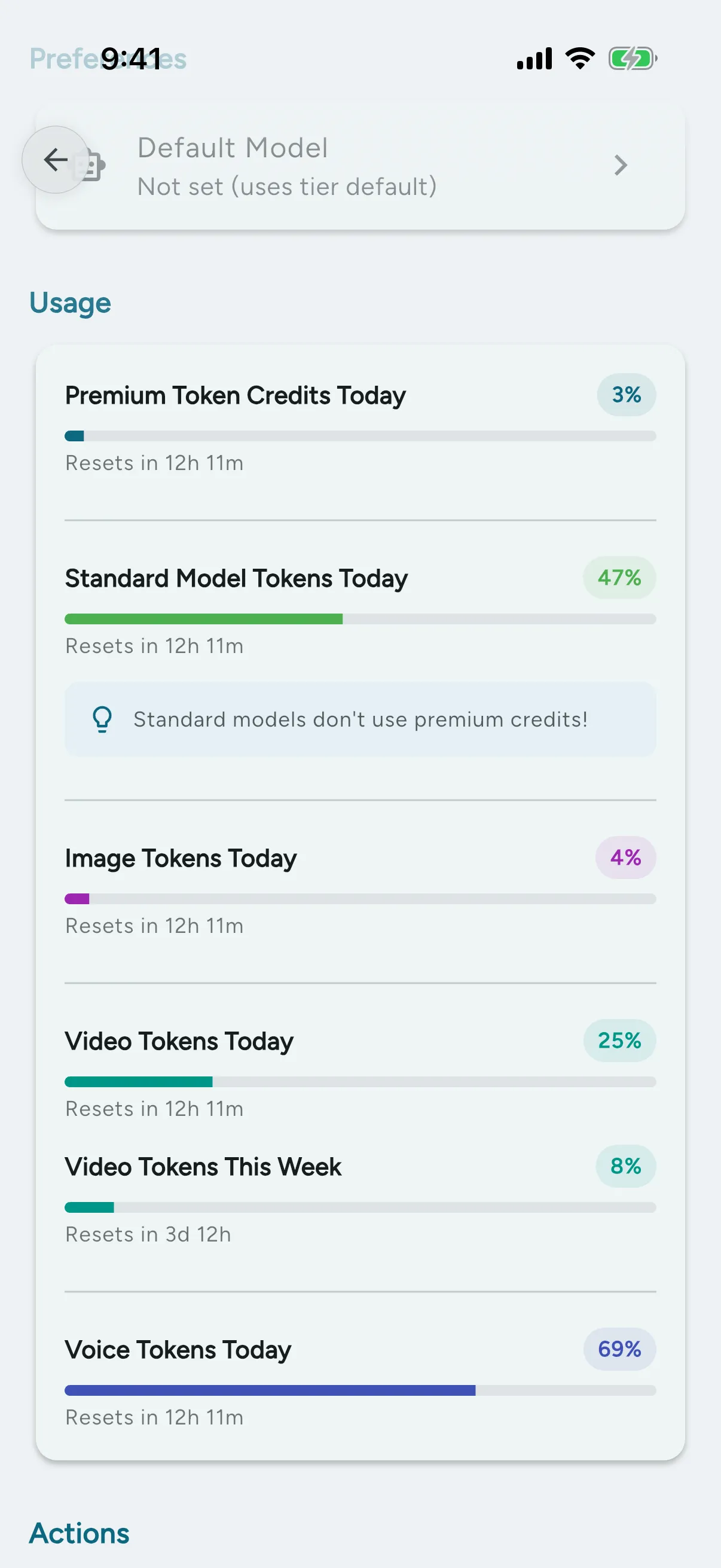Tap the 8% weekly video badge

point(625,1166)
